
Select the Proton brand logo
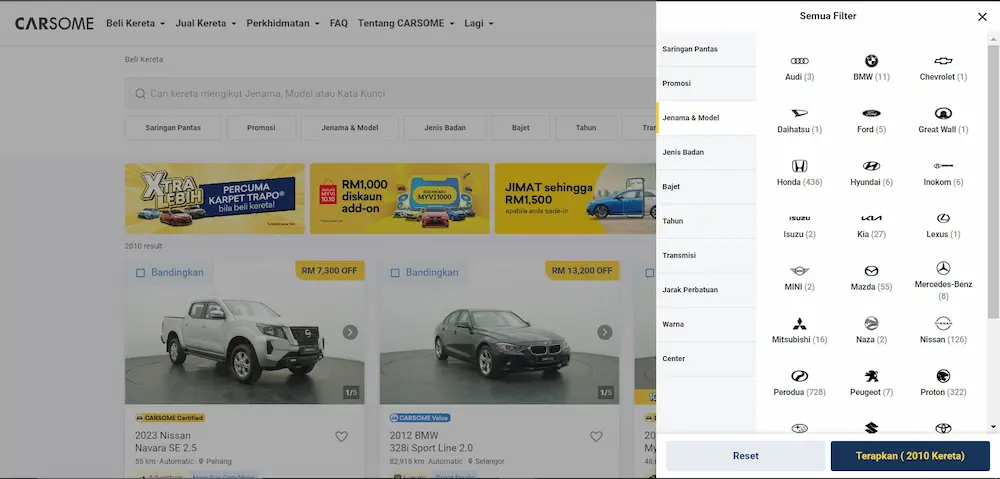pyautogui.click(x=943, y=376)
